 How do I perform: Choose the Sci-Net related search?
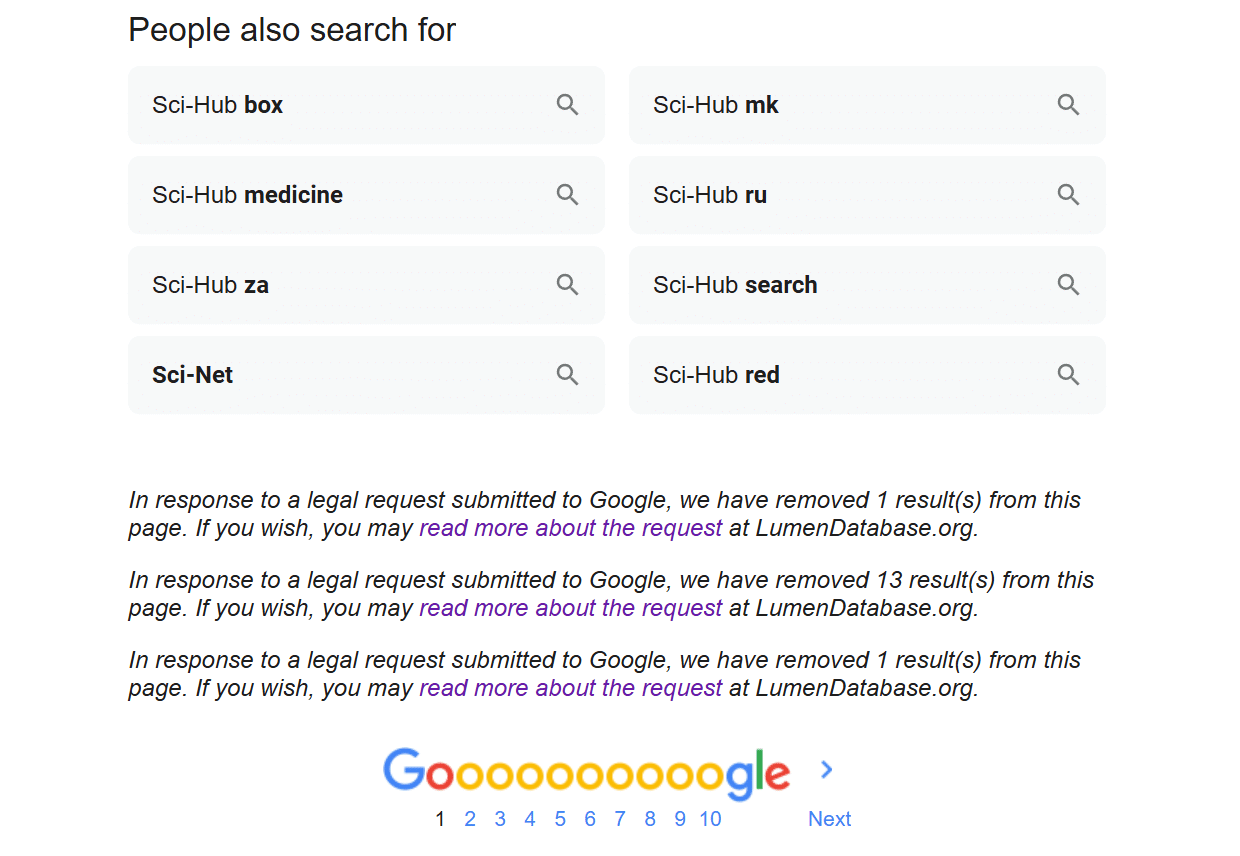click(x=193, y=375)
